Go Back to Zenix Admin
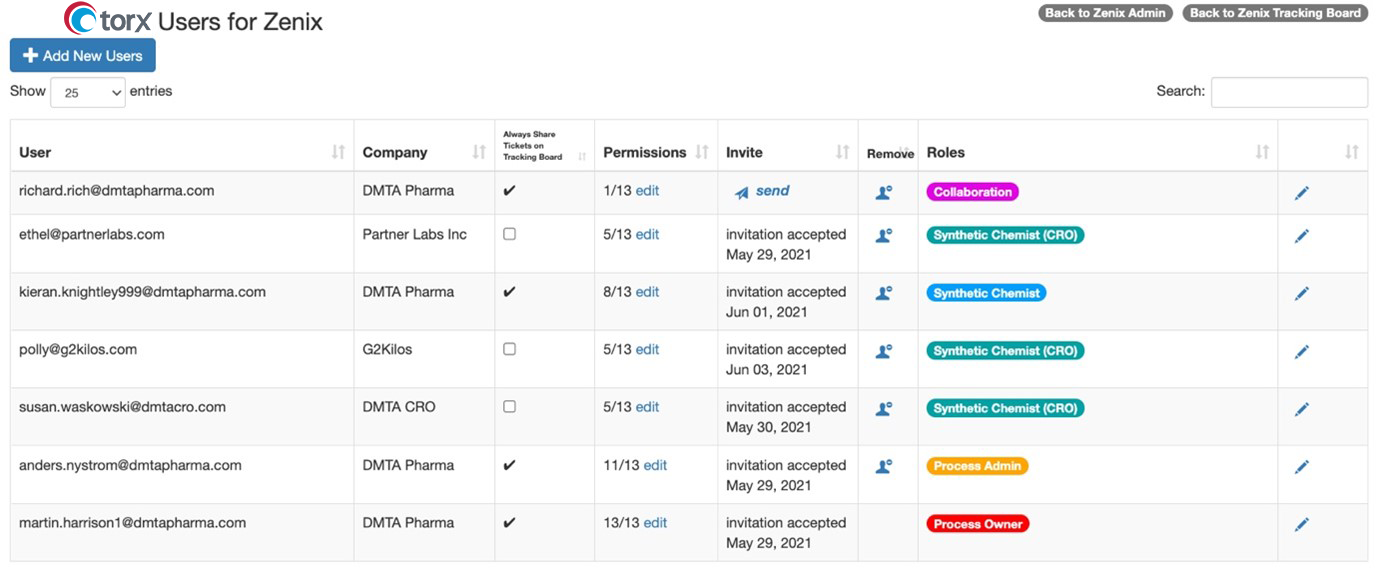Screen dimensions: 1379x586 tap(1105, 13)
